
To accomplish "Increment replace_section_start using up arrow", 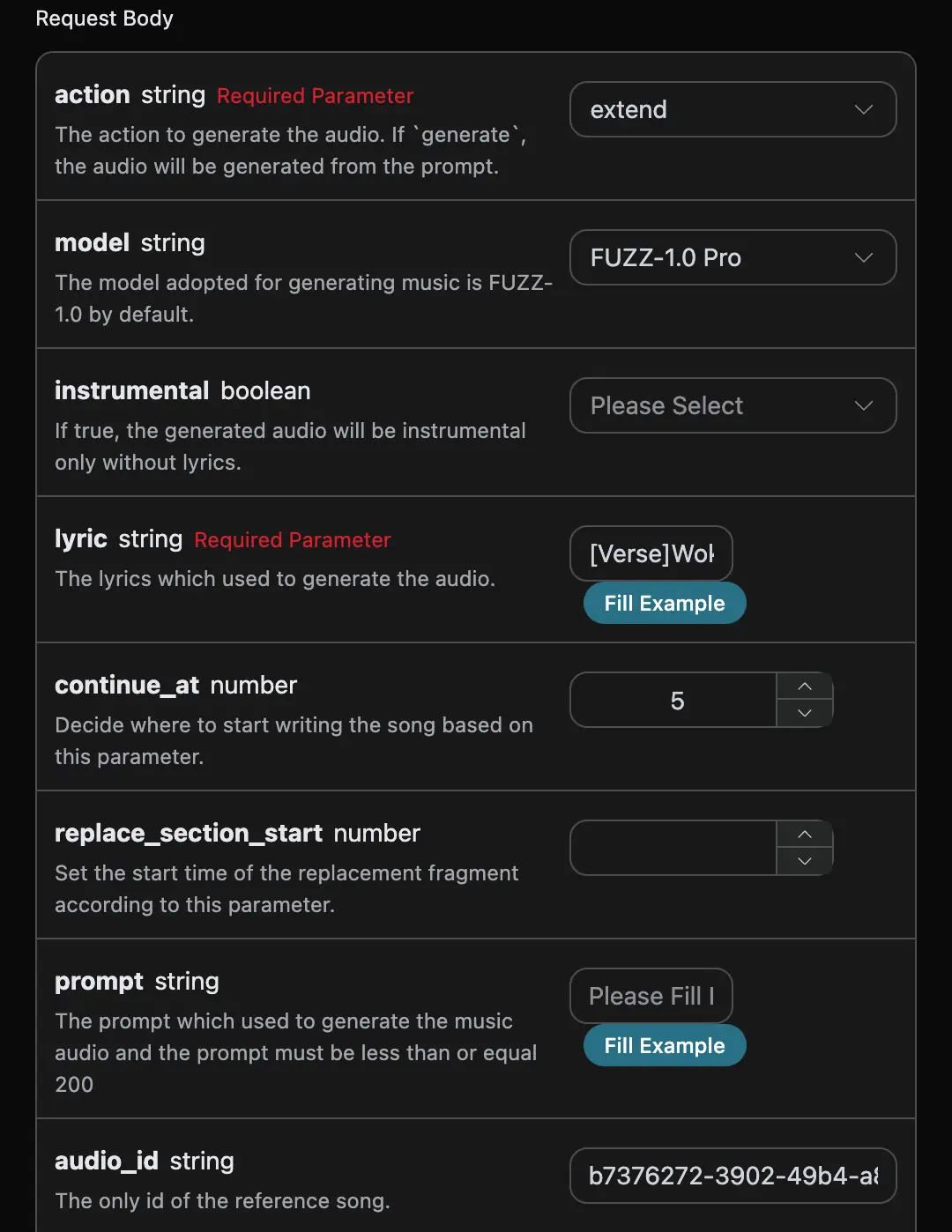I will click(x=805, y=835).
